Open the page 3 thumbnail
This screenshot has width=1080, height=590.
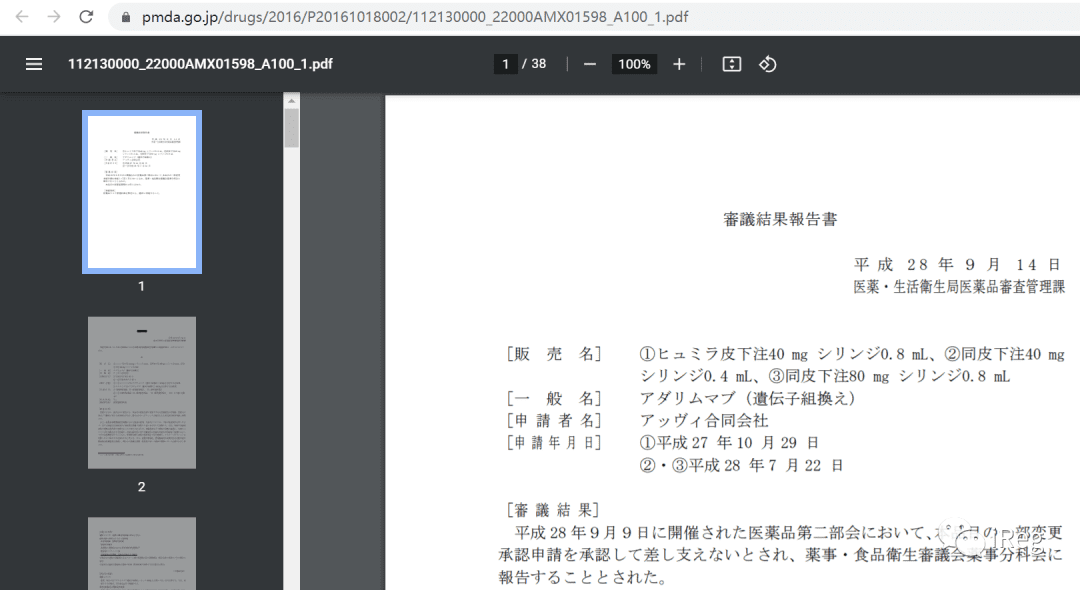[x=142, y=554]
